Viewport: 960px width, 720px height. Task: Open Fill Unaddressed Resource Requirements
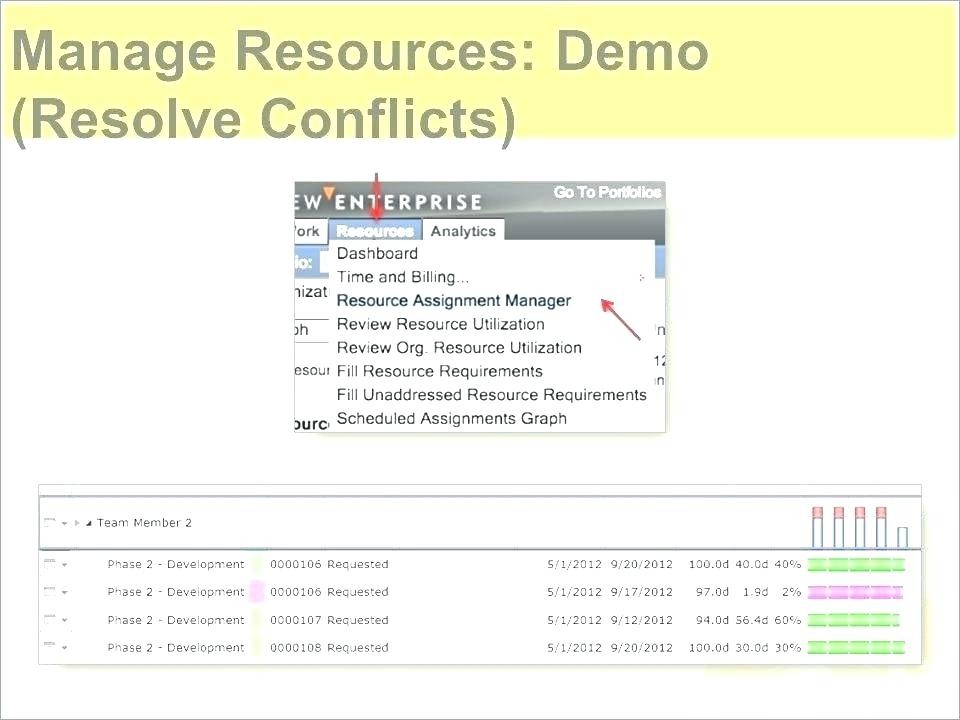[491, 395]
